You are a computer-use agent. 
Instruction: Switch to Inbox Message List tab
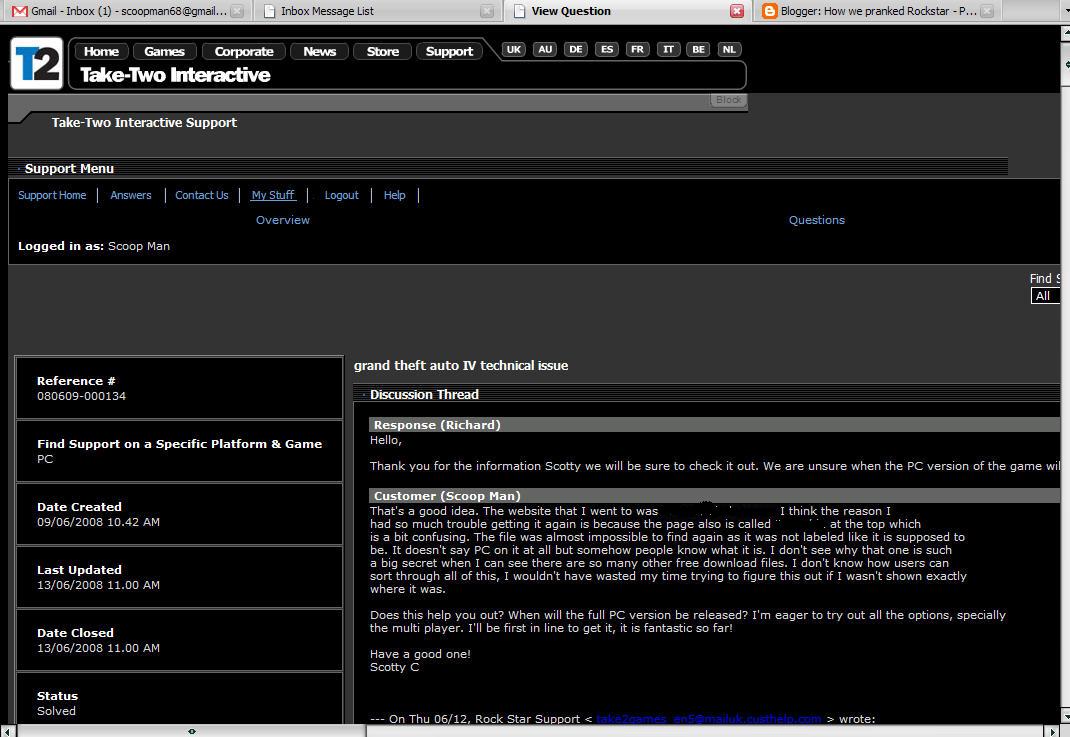375,11
